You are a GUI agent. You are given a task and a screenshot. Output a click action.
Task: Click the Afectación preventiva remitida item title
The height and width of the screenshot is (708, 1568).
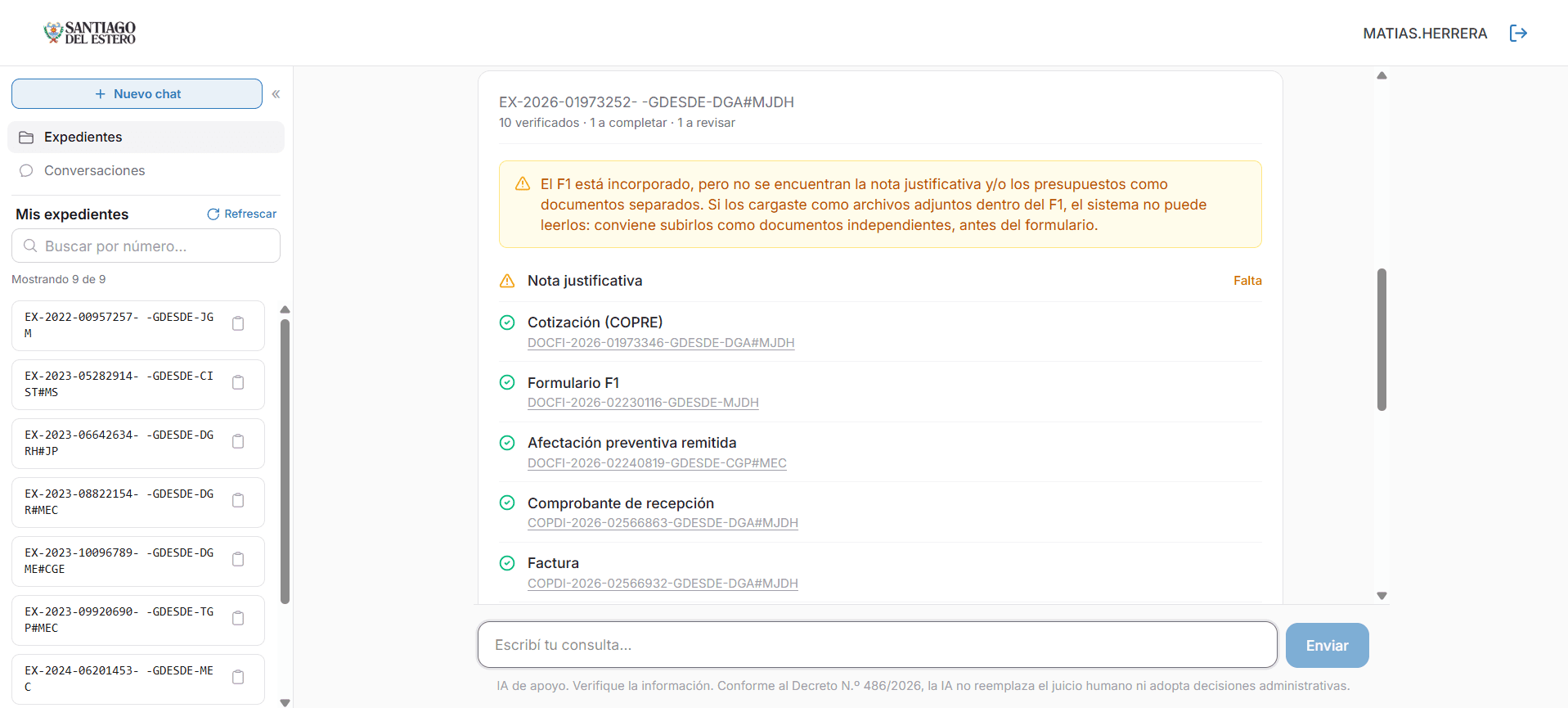tap(631, 443)
